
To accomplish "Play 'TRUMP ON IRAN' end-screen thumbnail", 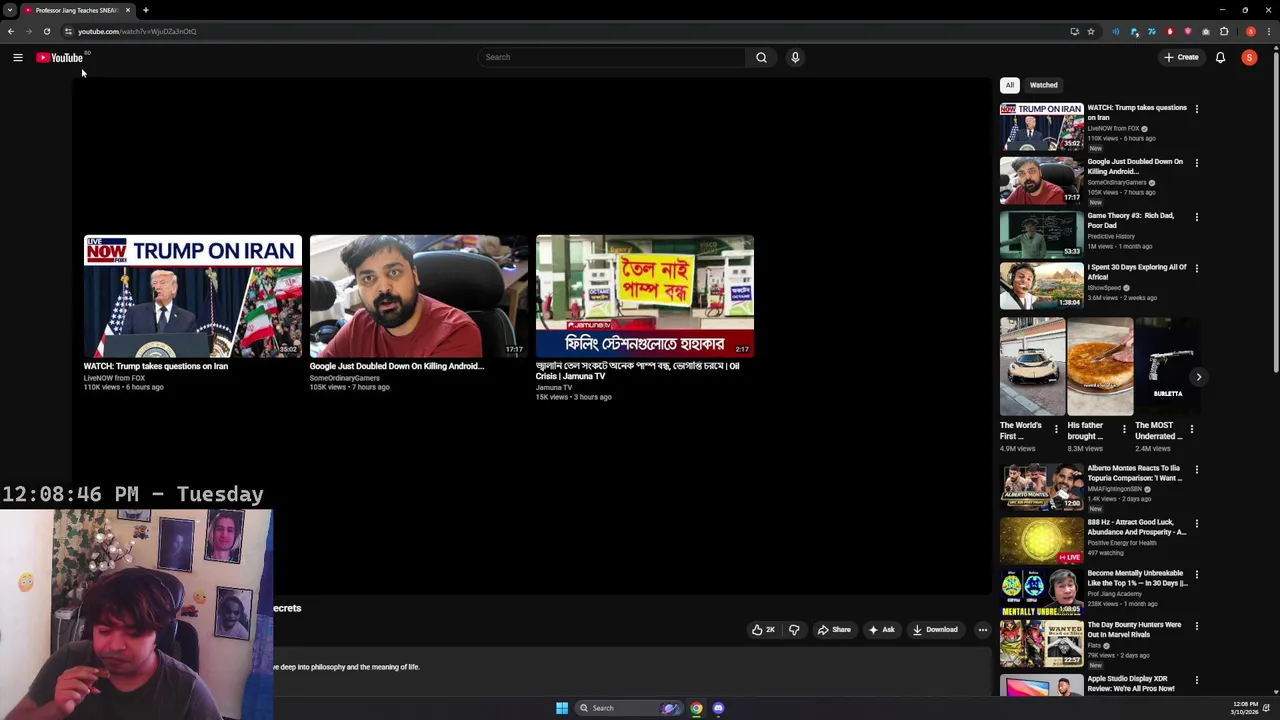I will (x=192, y=296).
